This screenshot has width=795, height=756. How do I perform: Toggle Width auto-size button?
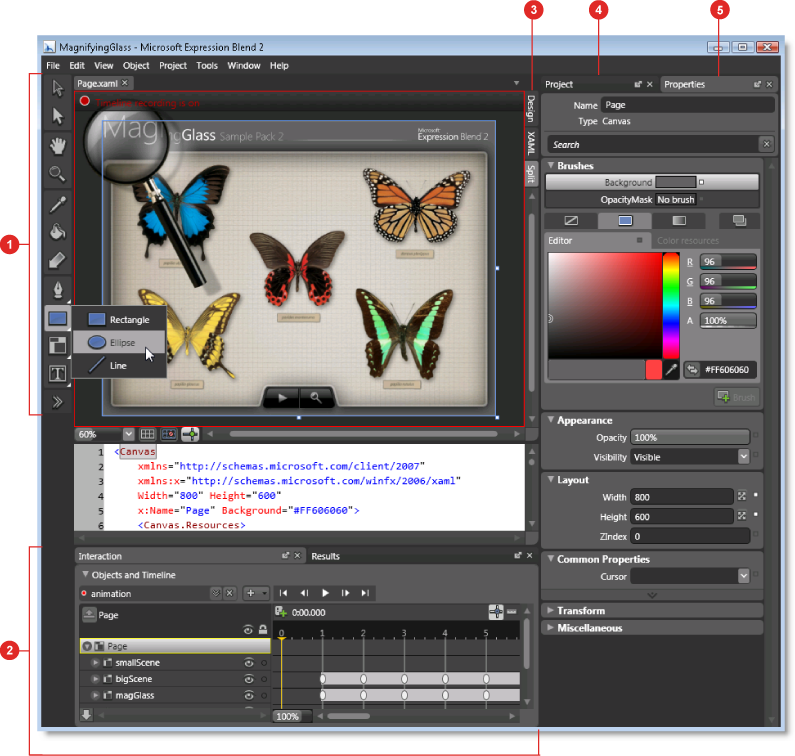point(742,496)
